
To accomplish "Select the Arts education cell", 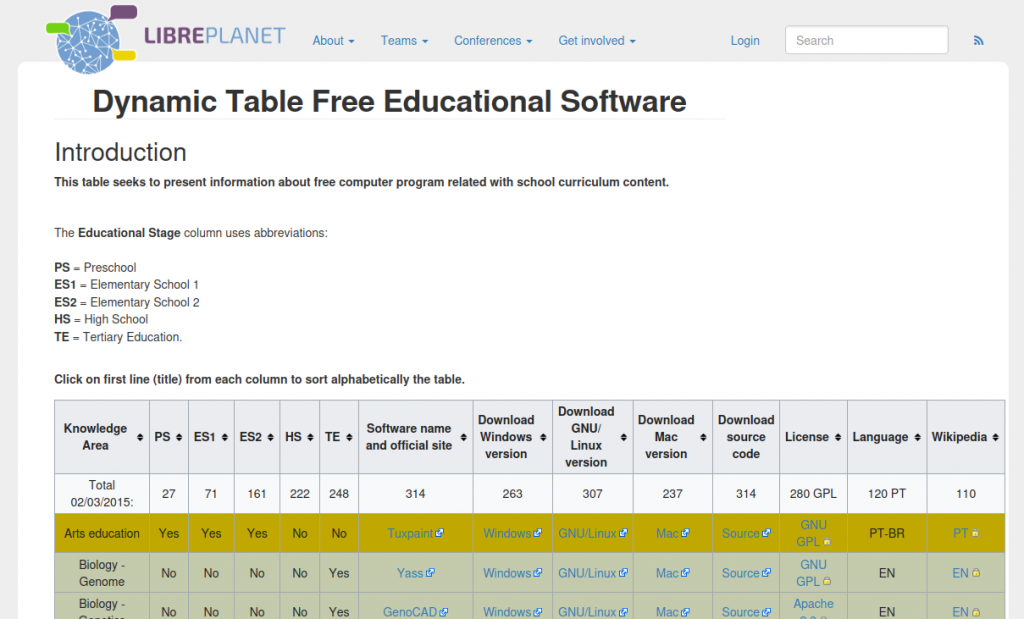I will pyautogui.click(x=102, y=533).
